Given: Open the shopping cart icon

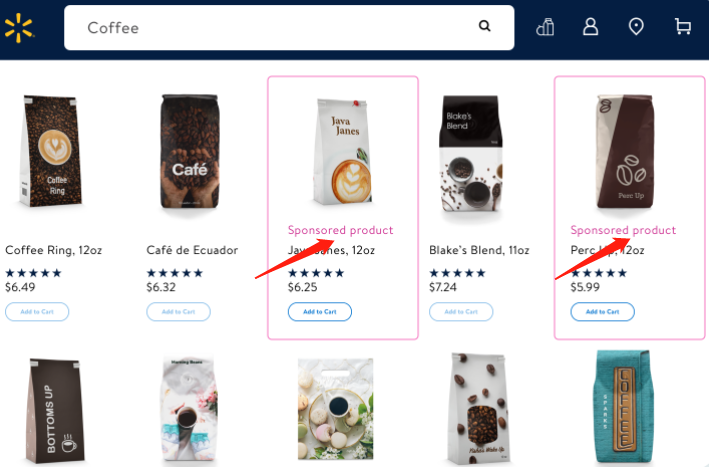Looking at the screenshot, I should [x=683, y=27].
